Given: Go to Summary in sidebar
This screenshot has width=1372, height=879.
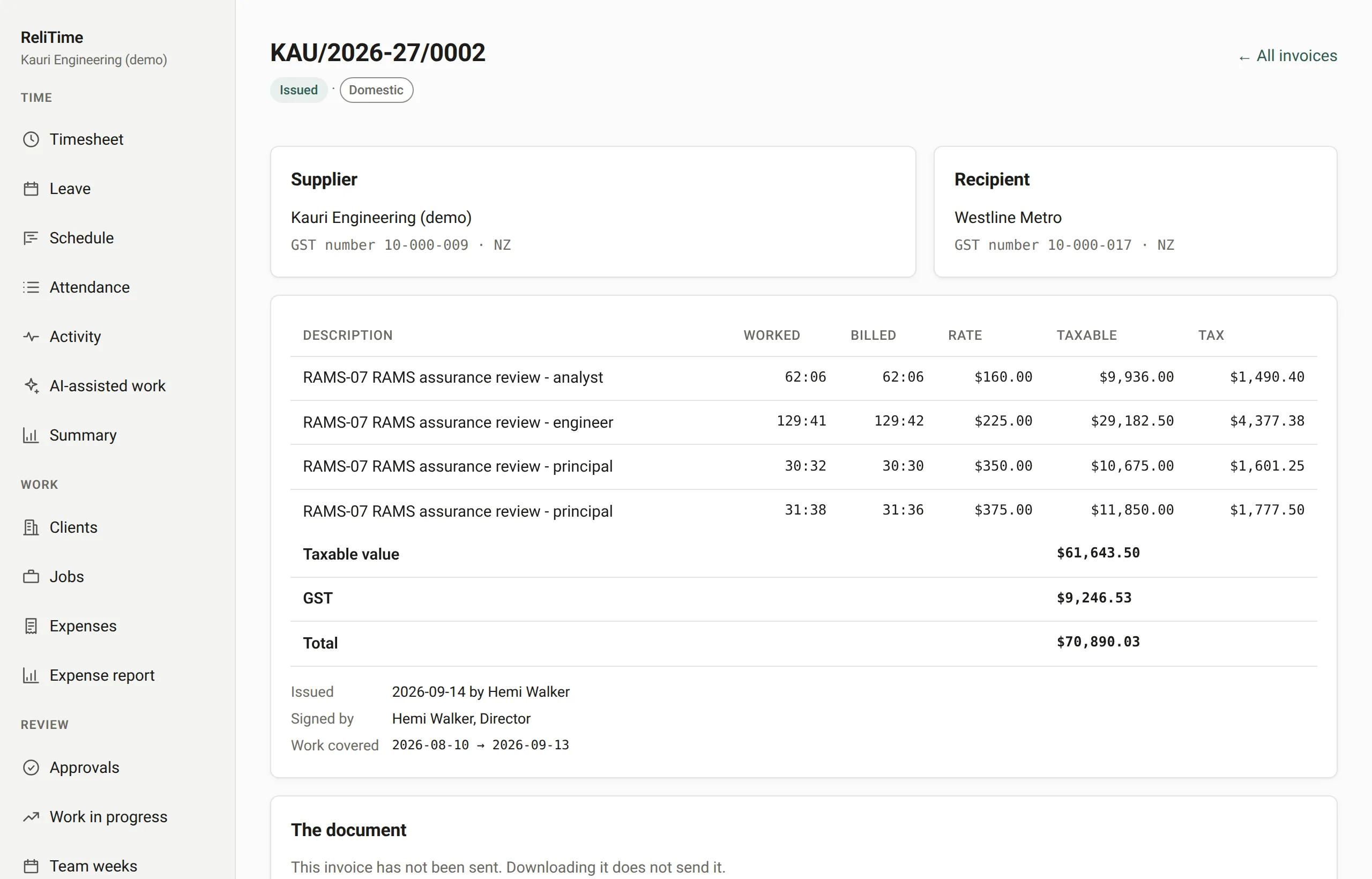Looking at the screenshot, I should [x=83, y=435].
